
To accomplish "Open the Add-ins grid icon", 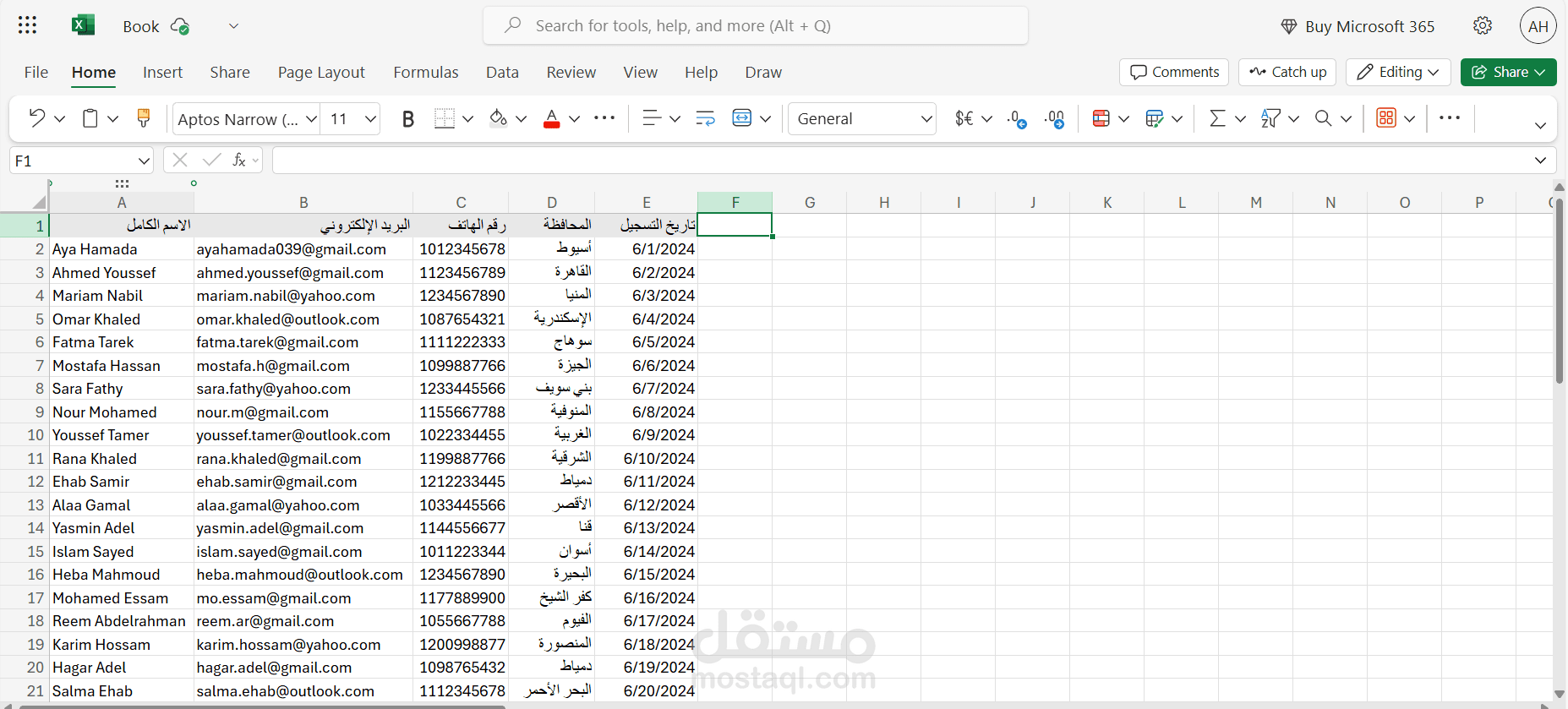I will [x=1386, y=118].
